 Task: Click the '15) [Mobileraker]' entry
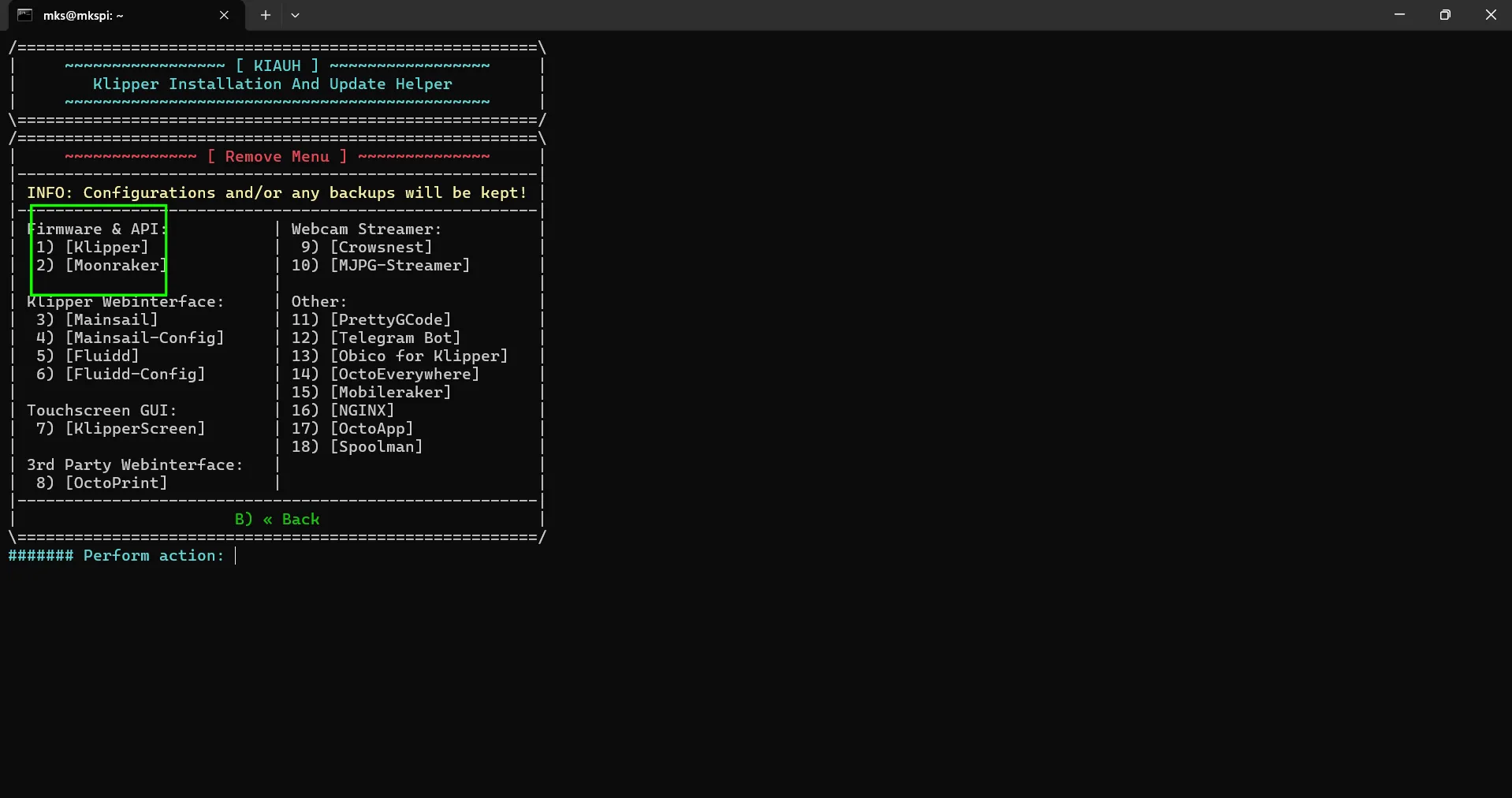point(371,393)
